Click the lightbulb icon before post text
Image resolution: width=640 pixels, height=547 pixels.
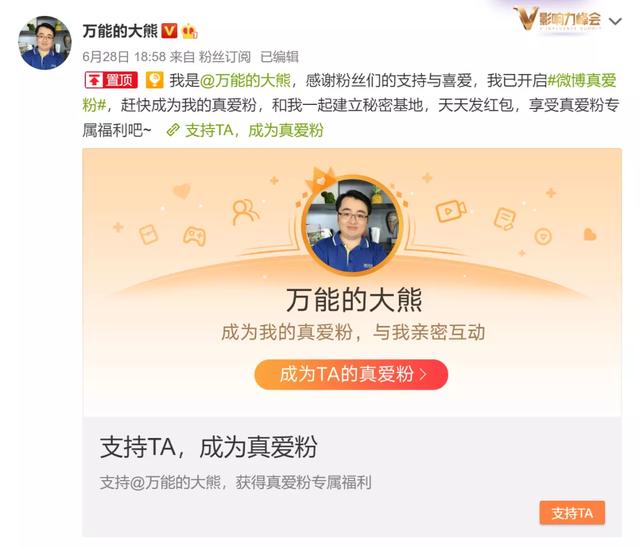tap(154, 80)
